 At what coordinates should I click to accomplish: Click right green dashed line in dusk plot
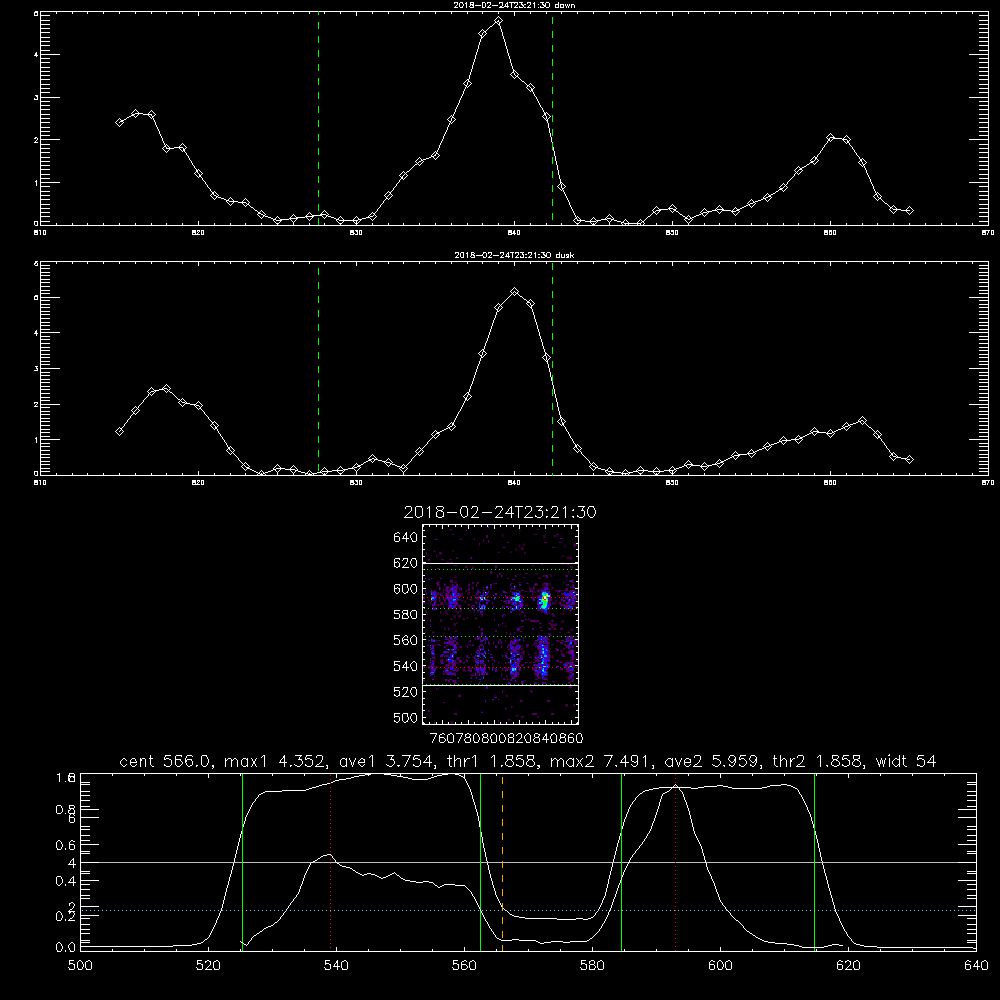tap(552, 369)
